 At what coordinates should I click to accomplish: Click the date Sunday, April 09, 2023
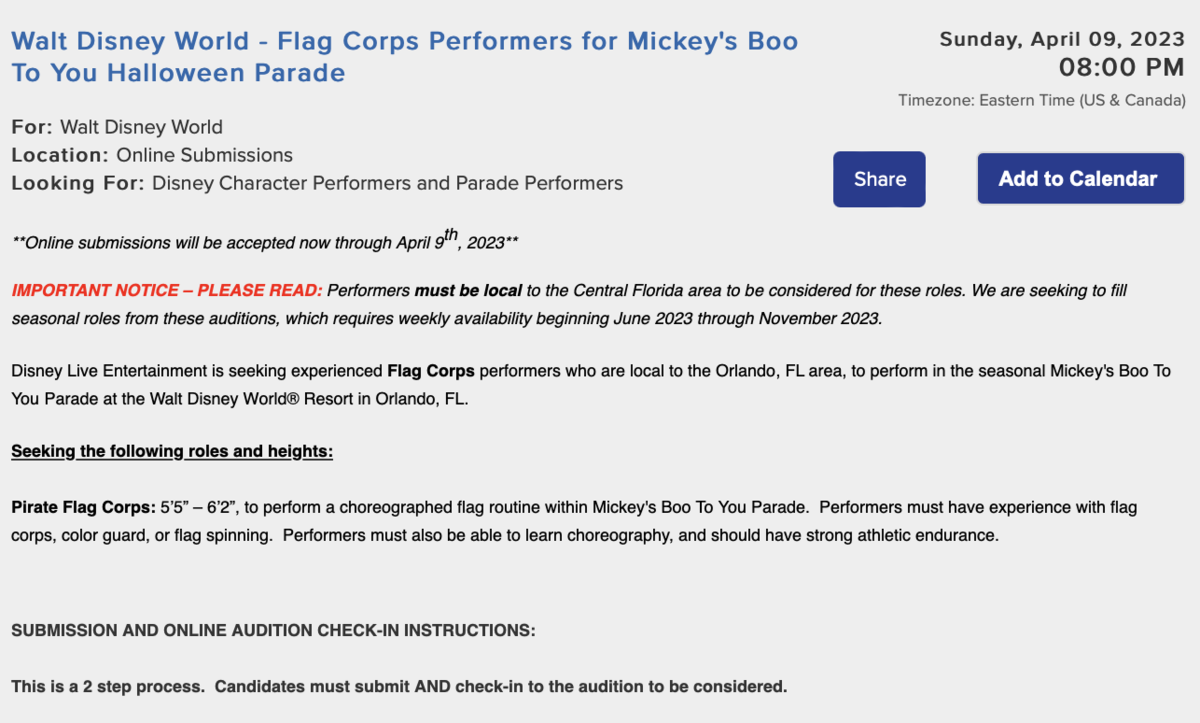tap(1062, 39)
